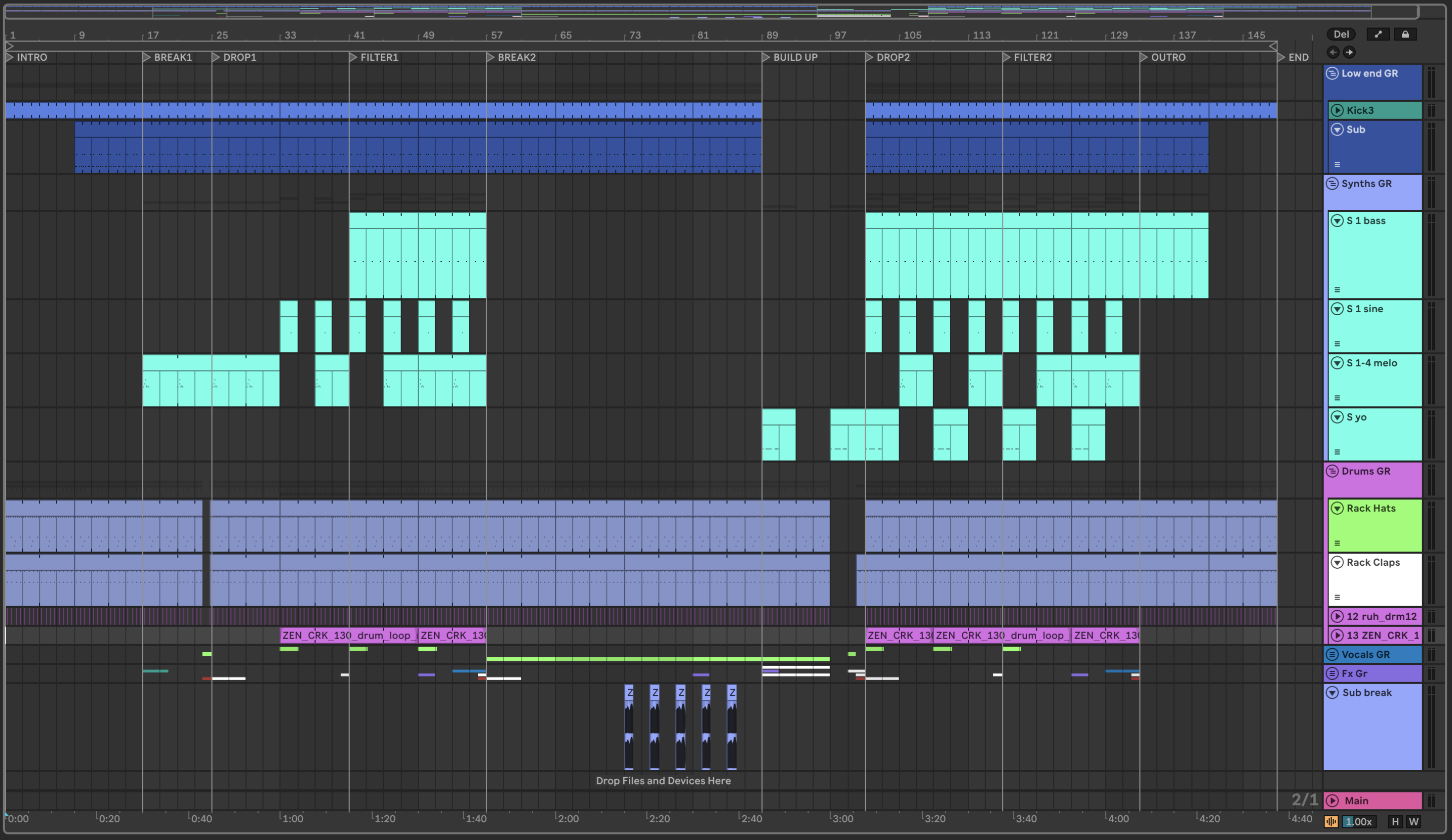Click the Low end GR group fold icon

[x=1332, y=73]
